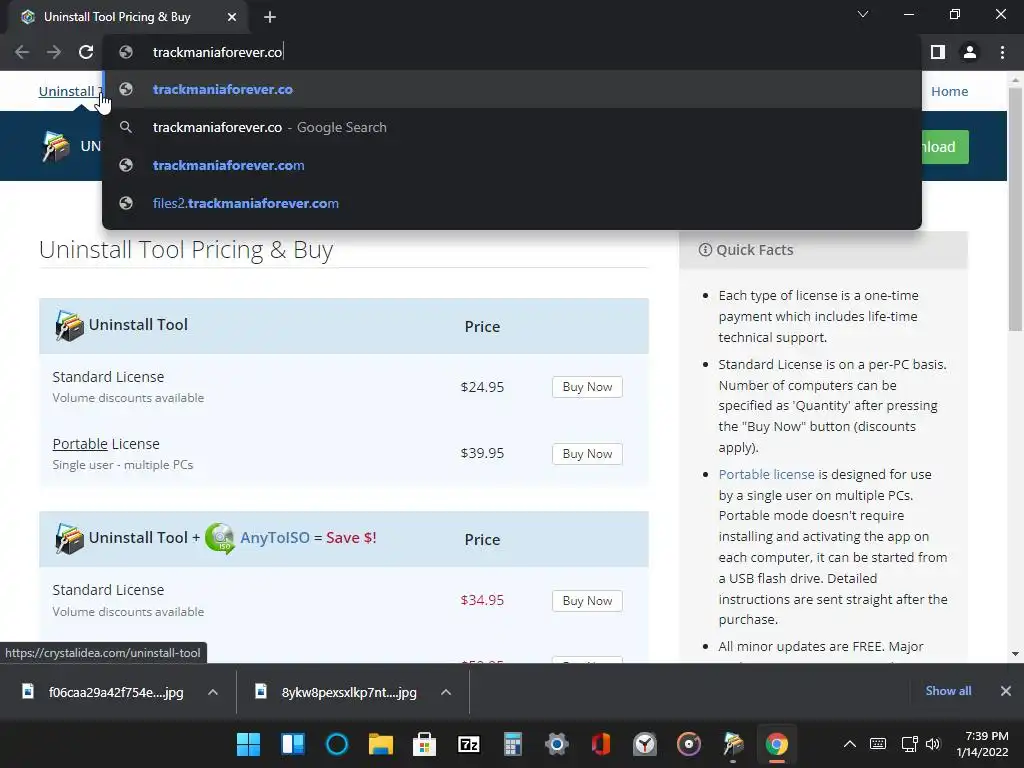The width and height of the screenshot is (1024, 768).
Task: Open the Portable link in pricing table
Action: pyautogui.click(x=80, y=444)
